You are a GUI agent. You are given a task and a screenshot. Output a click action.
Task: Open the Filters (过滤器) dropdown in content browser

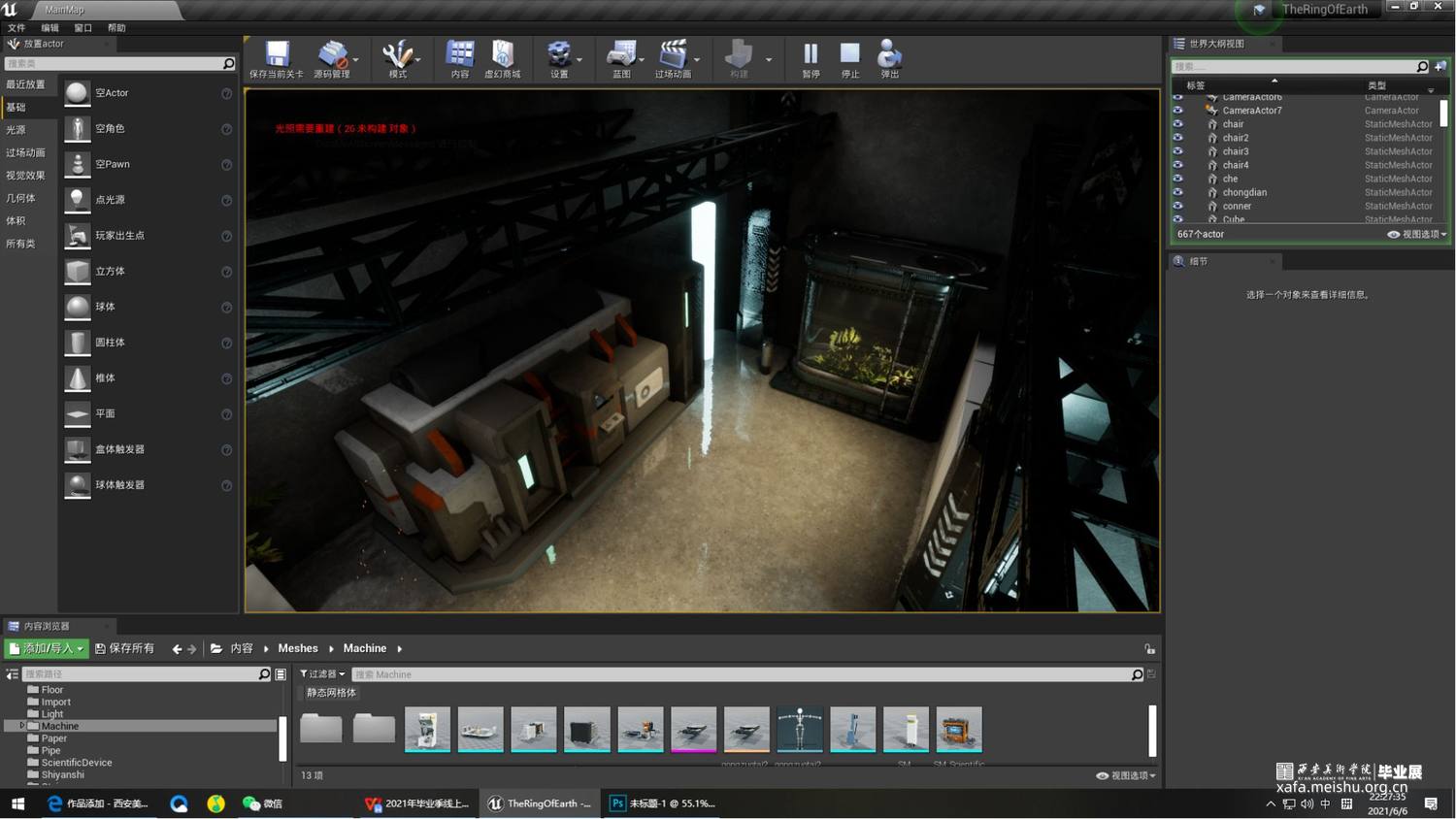point(322,674)
